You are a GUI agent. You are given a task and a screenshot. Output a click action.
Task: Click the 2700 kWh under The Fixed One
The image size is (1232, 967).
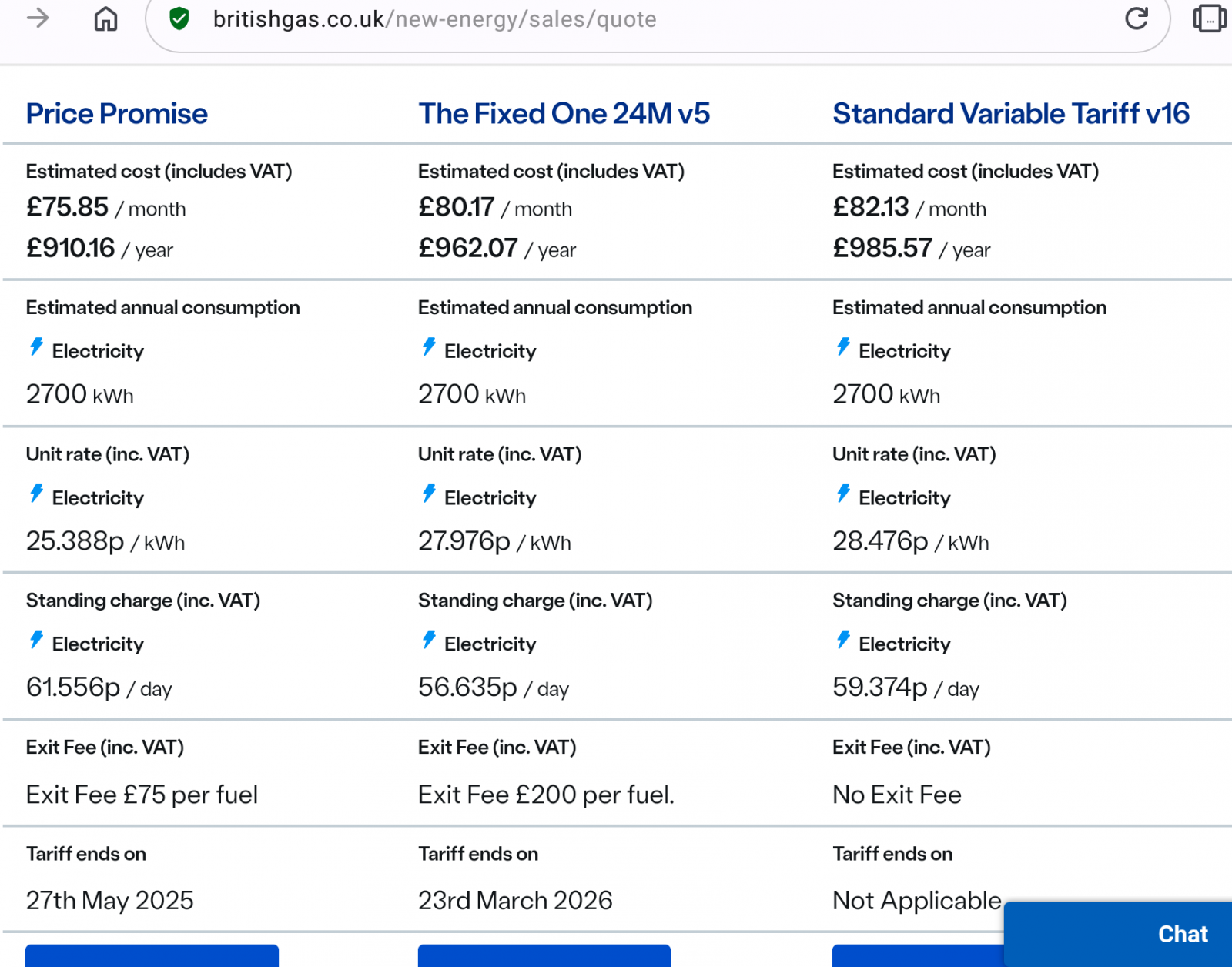point(472,394)
